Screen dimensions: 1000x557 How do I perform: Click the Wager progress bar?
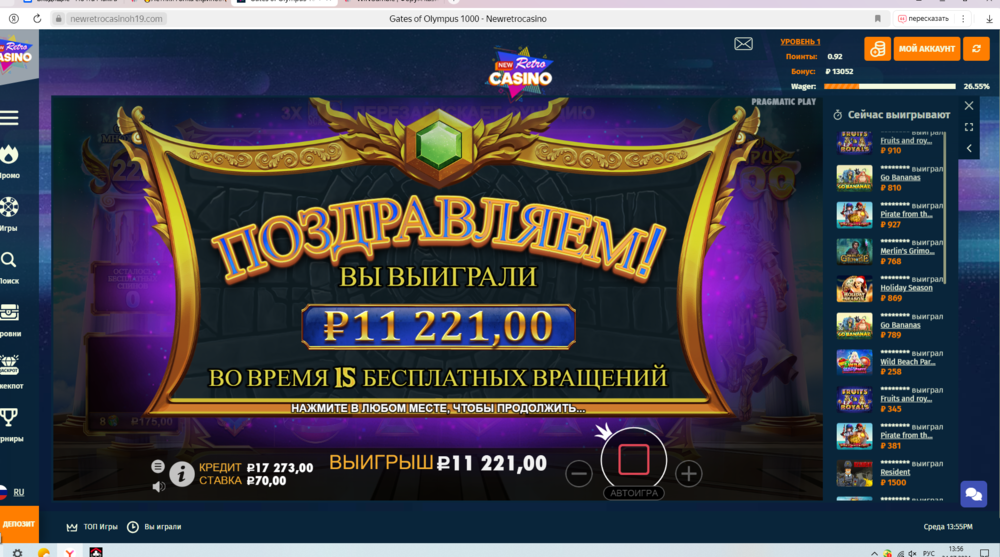889,86
